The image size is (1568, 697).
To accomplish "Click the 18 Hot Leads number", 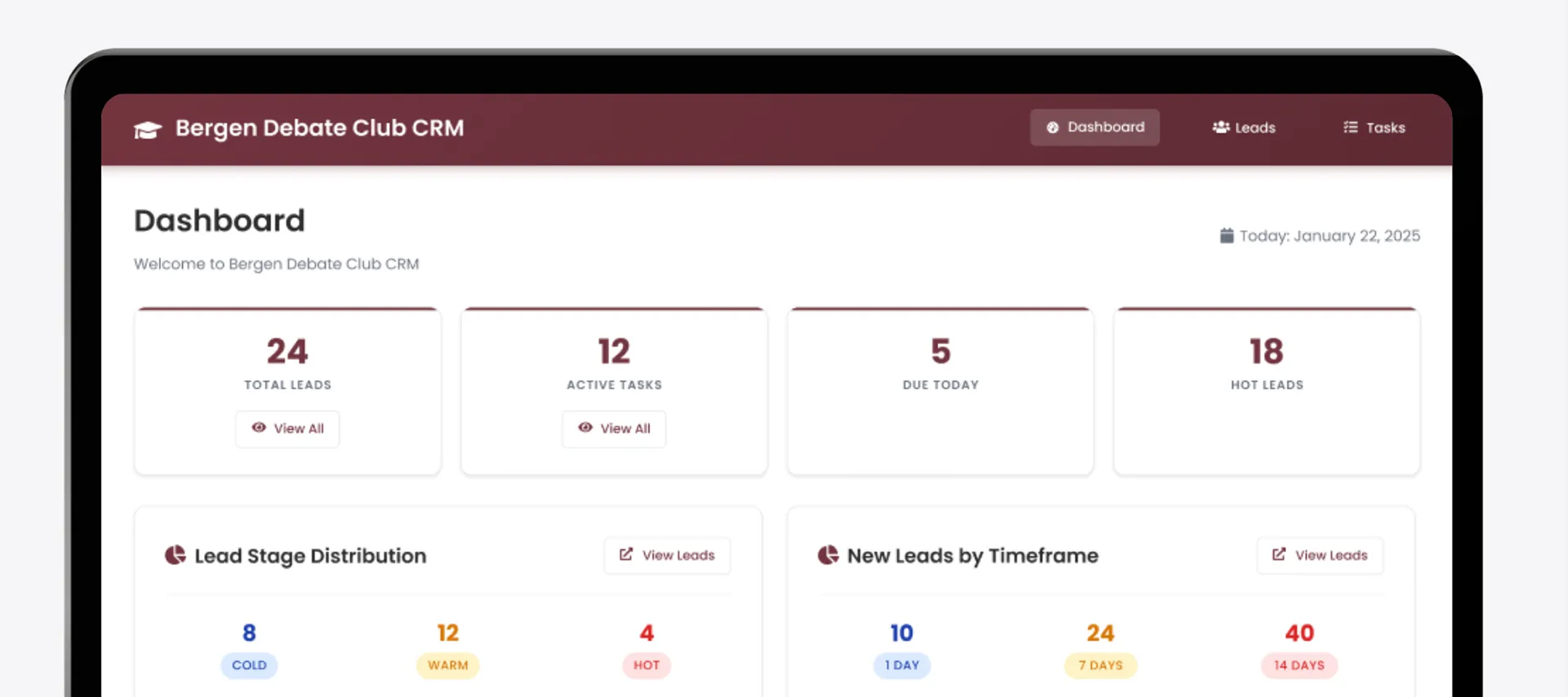I will [1267, 351].
